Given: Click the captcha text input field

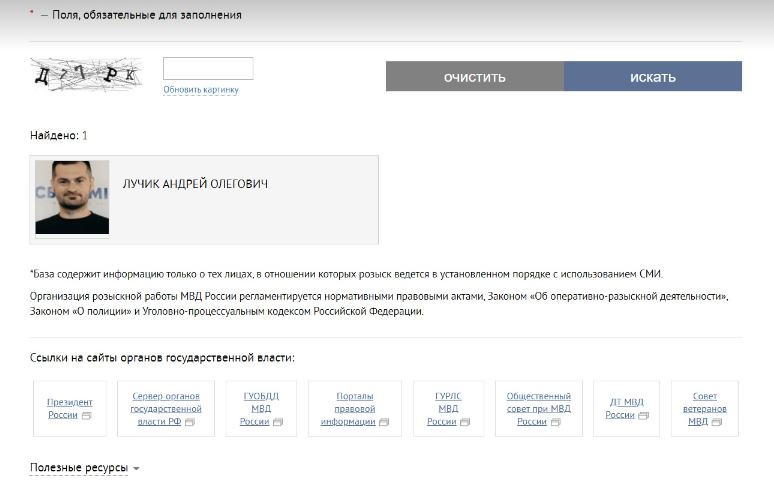Looking at the screenshot, I should coord(208,68).
